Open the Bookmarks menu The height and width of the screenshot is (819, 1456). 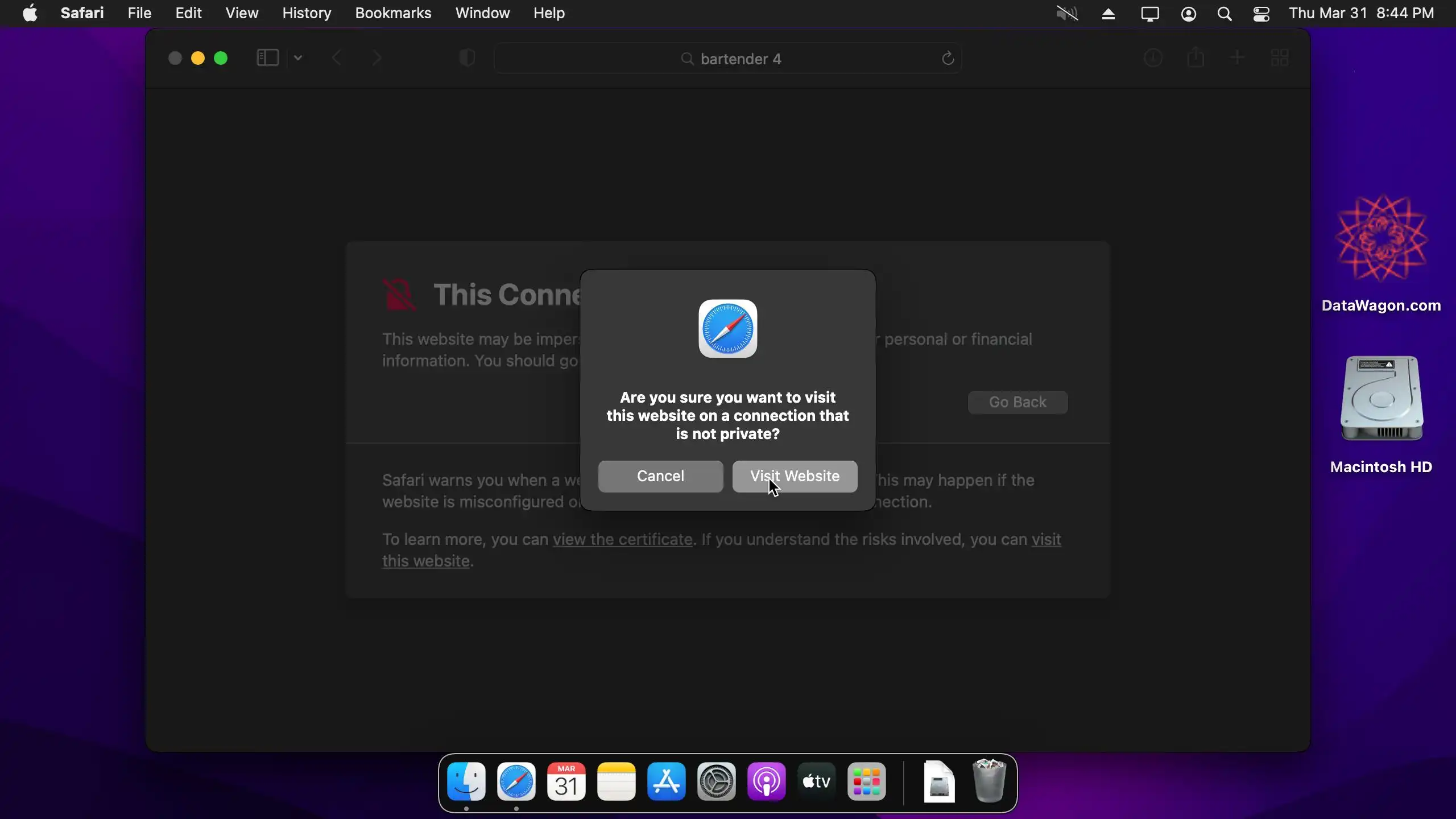pyautogui.click(x=393, y=13)
